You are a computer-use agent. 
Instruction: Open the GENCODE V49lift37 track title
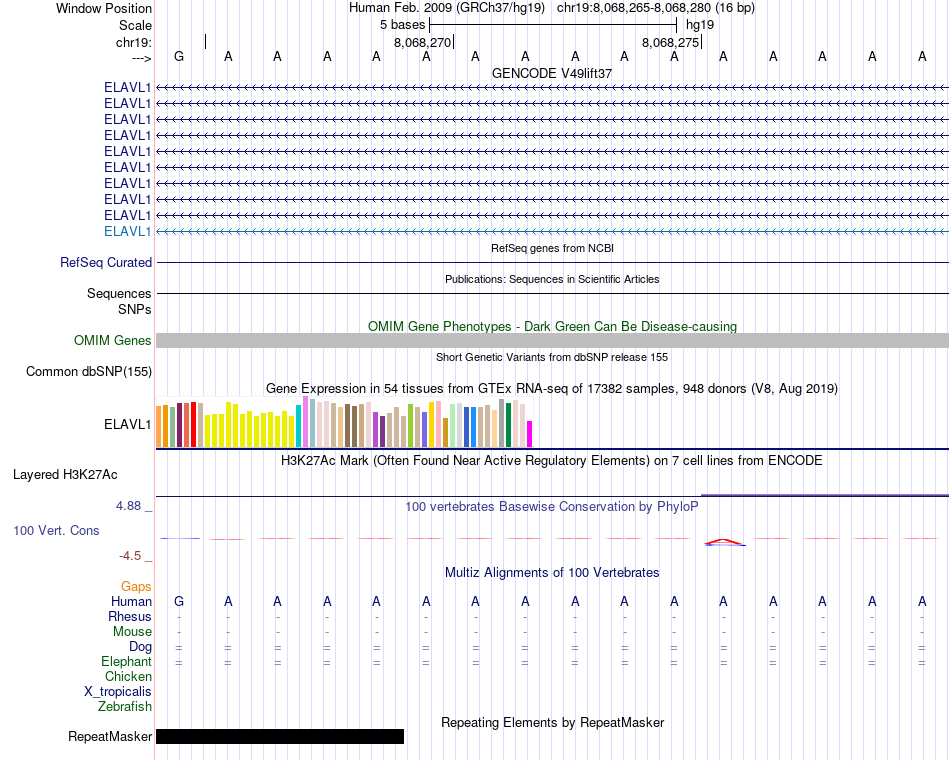tap(552, 73)
